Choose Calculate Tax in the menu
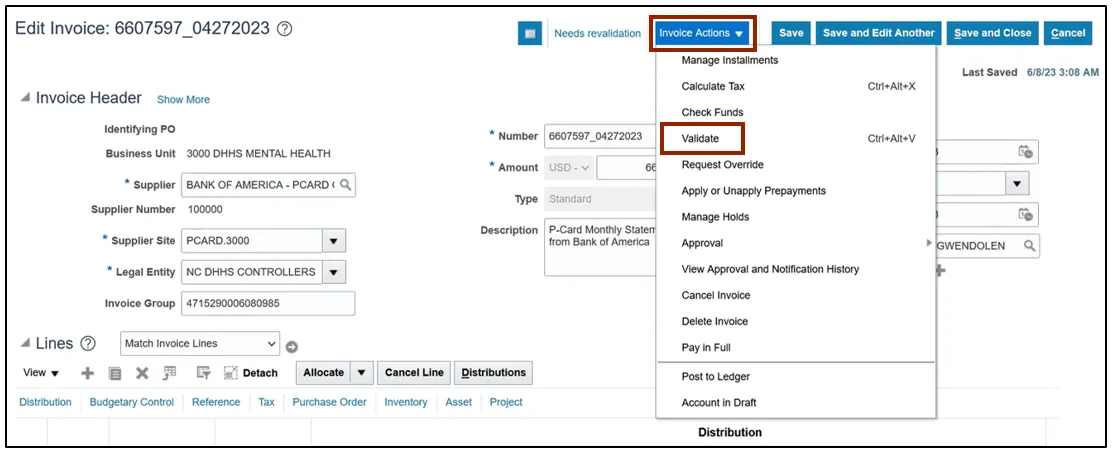Viewport: 1113px width, 454px height. point(713,86)
